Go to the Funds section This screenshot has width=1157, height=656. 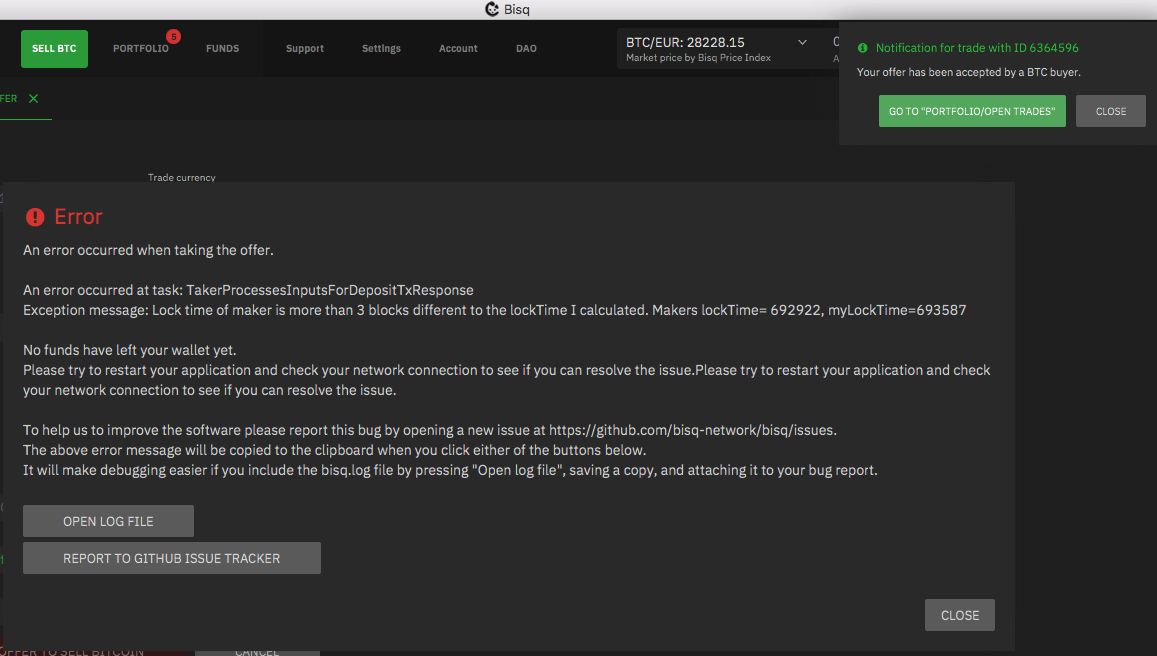[222, 49]
